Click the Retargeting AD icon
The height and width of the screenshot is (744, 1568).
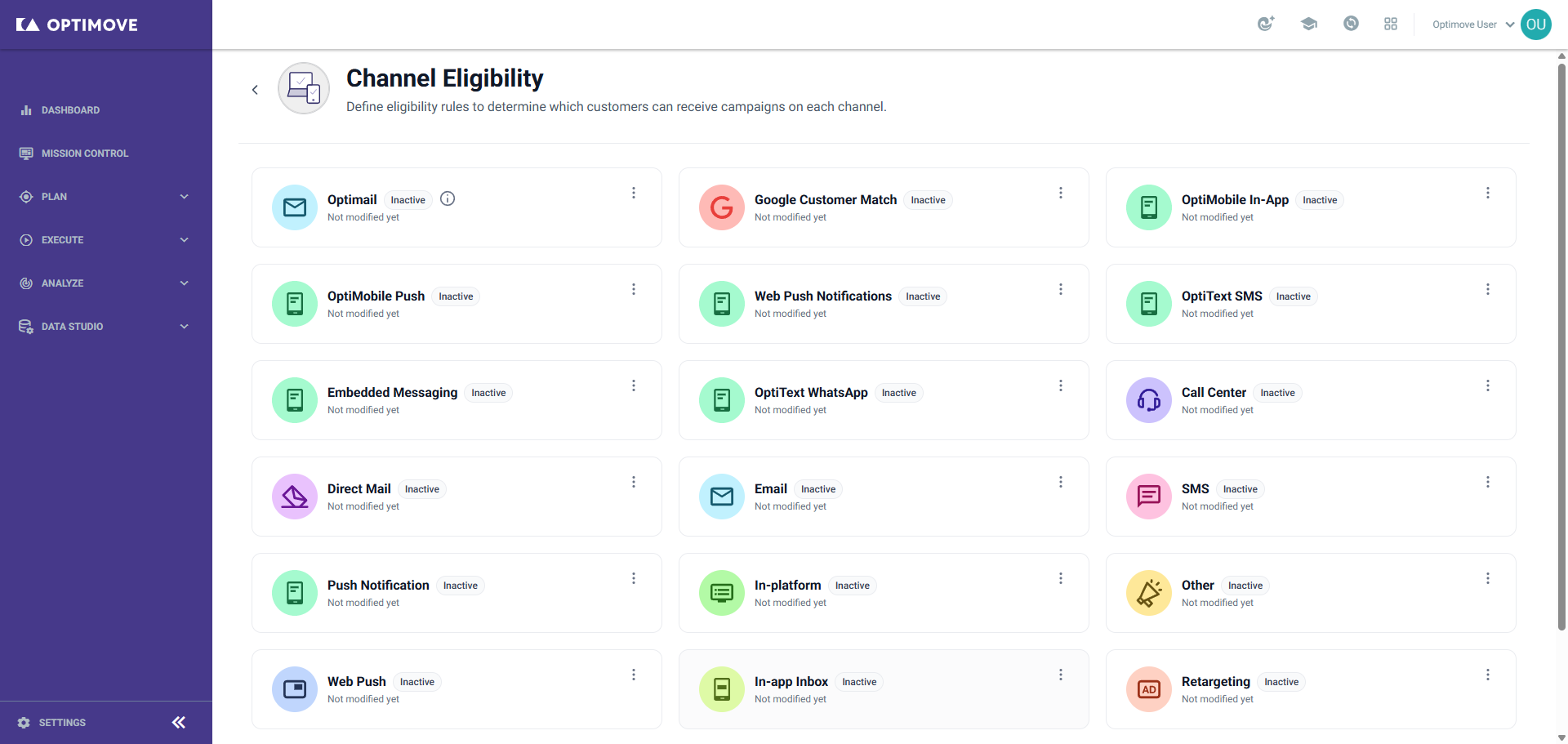(1149, 689)
